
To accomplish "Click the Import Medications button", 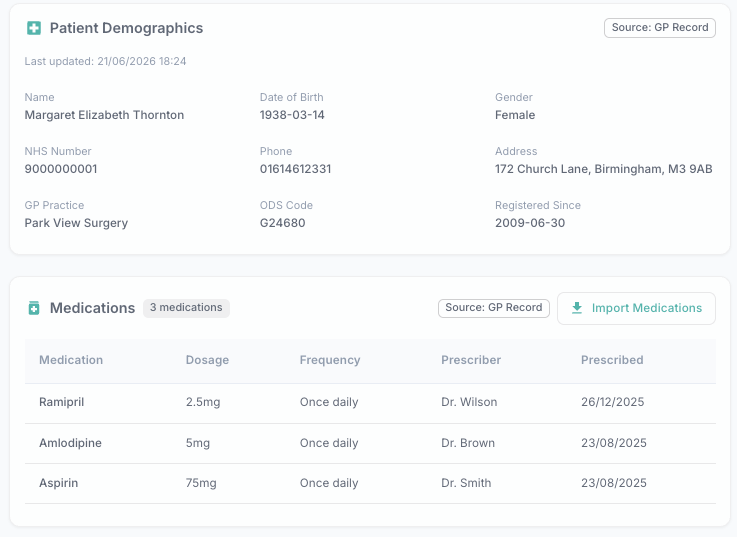I will click(x=636, y=308).
